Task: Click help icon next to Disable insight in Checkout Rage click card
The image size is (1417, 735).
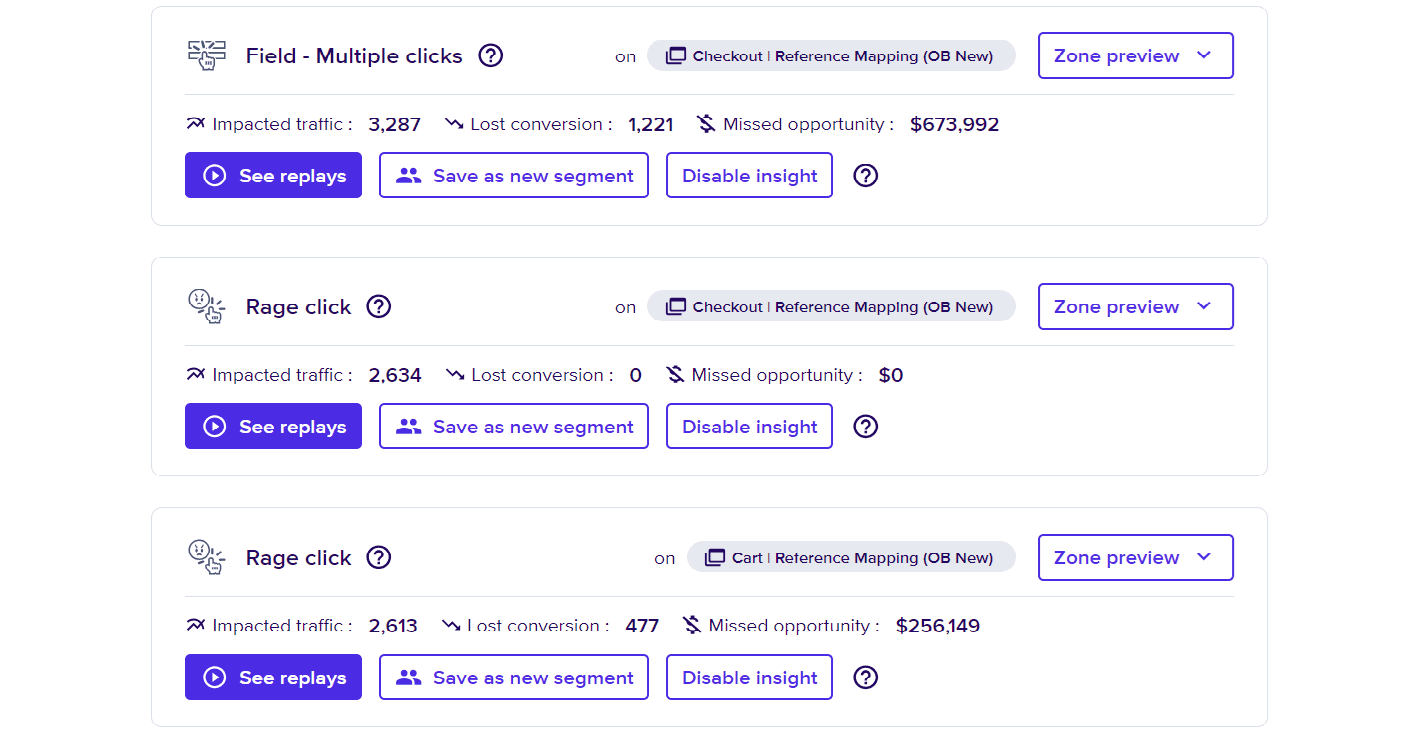Action: (866, 427)
